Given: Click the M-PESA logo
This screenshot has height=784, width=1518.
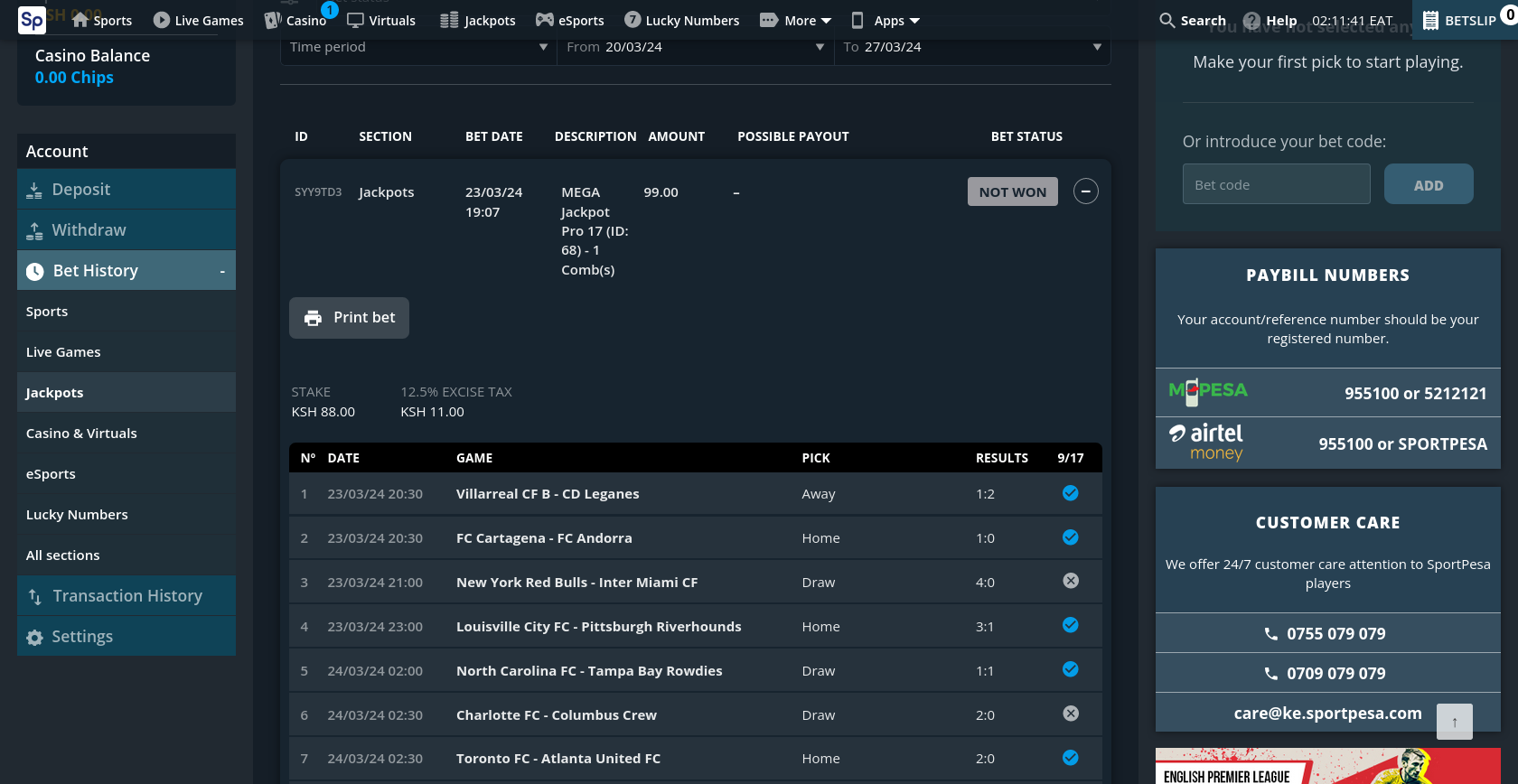Looking at the screenshot, I should (x=1207, y=391).
